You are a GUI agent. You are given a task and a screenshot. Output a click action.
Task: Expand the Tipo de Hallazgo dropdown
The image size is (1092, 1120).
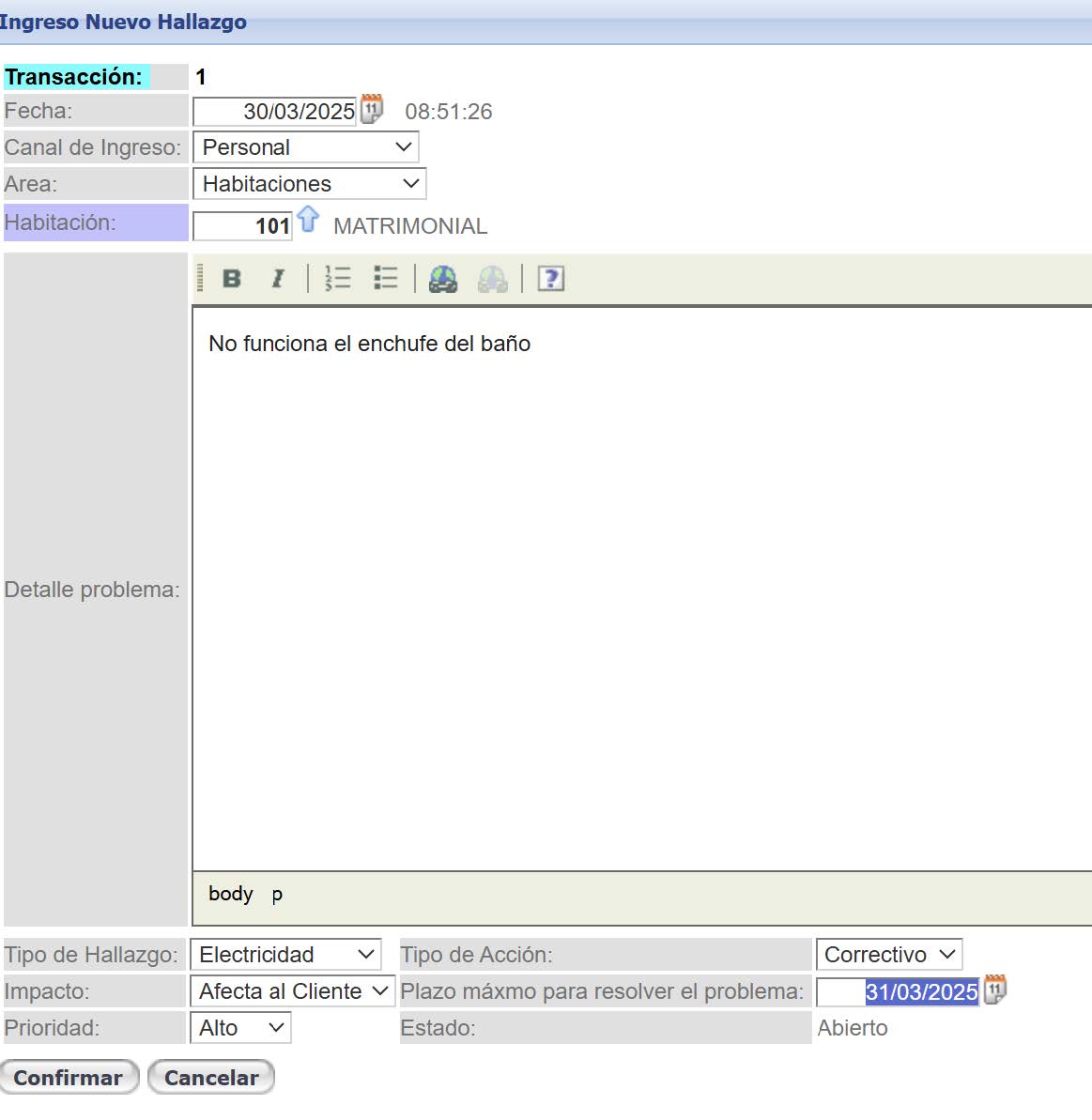tap(285, 955)
